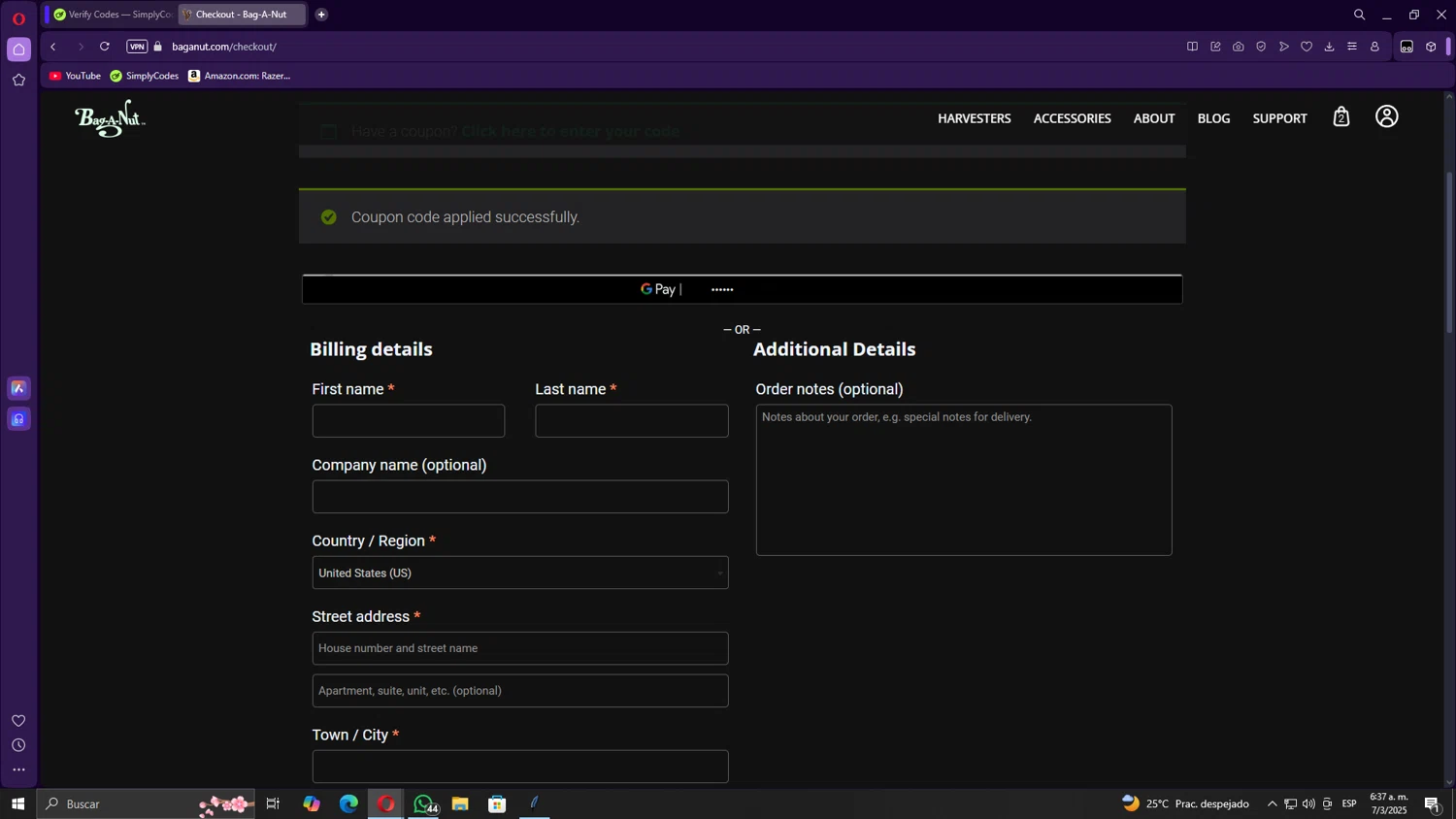This screenshot has height=819, width=1456.
Task: Open the tab search magnifier icon
Action: 1359,15
